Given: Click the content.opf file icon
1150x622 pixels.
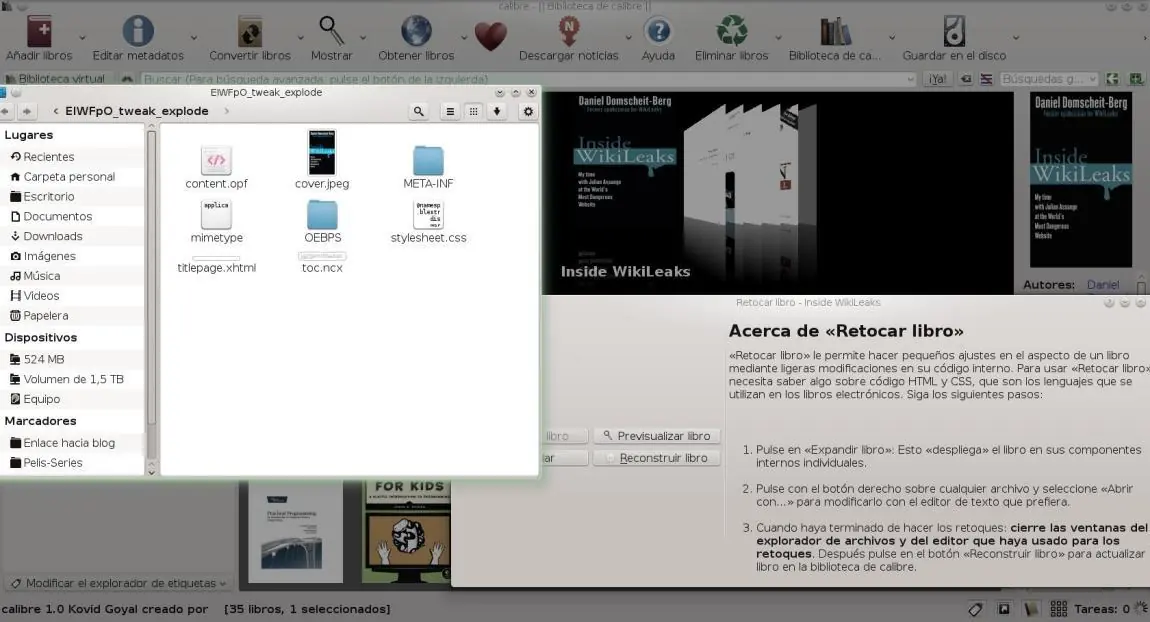Looking at the screenshot, I should [216, 160].
